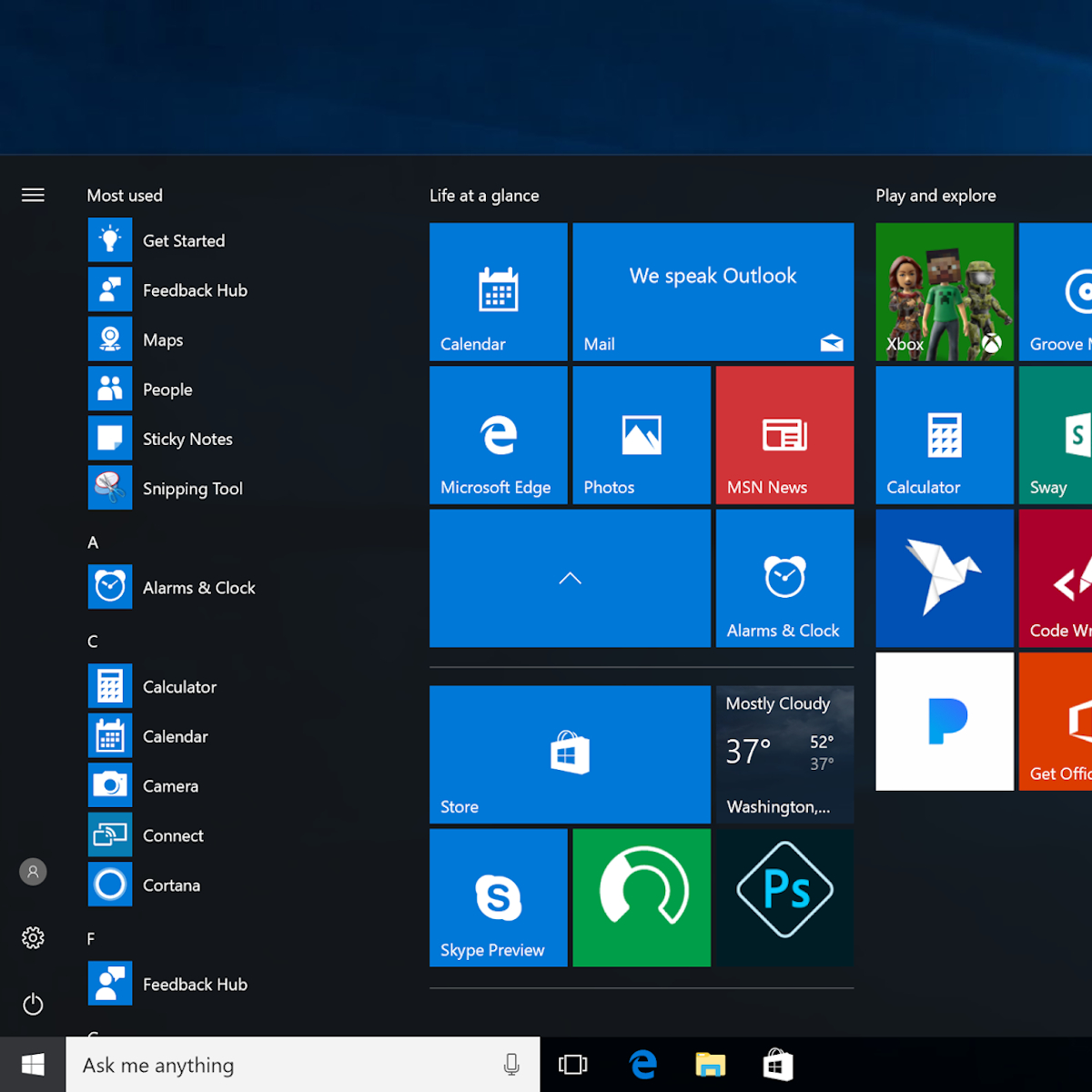Open the Calendar live tile

pos(499,292)
